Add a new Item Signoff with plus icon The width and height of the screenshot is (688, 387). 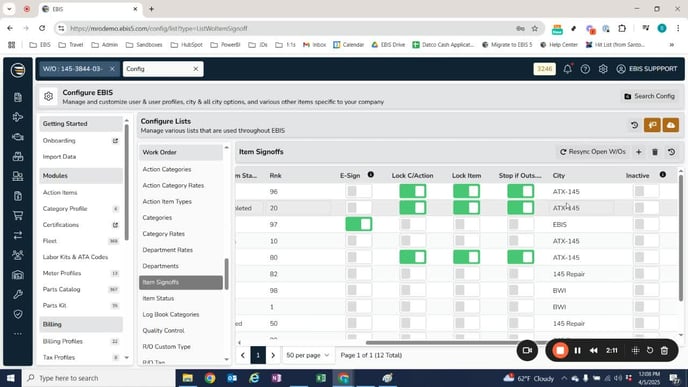tap(639, 152)
